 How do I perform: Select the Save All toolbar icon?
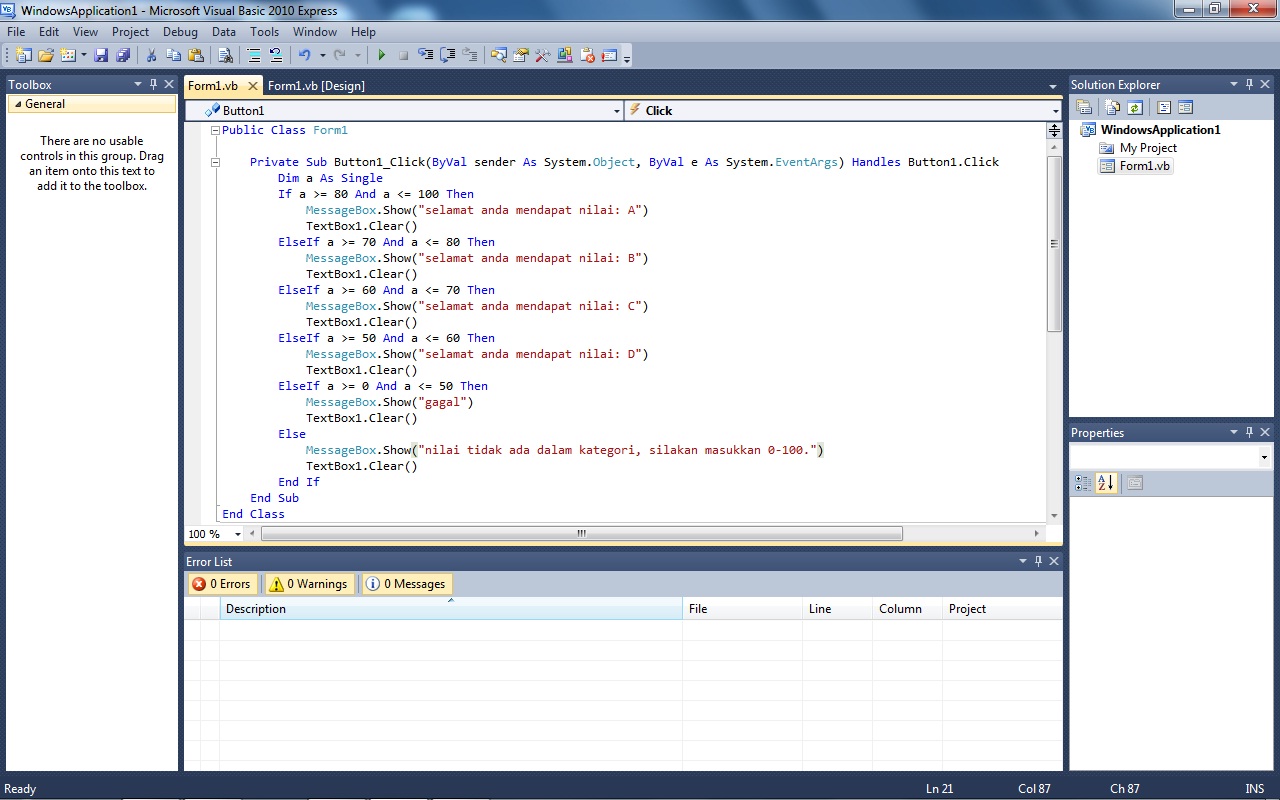pyautogui.click(x=124, y=55)
